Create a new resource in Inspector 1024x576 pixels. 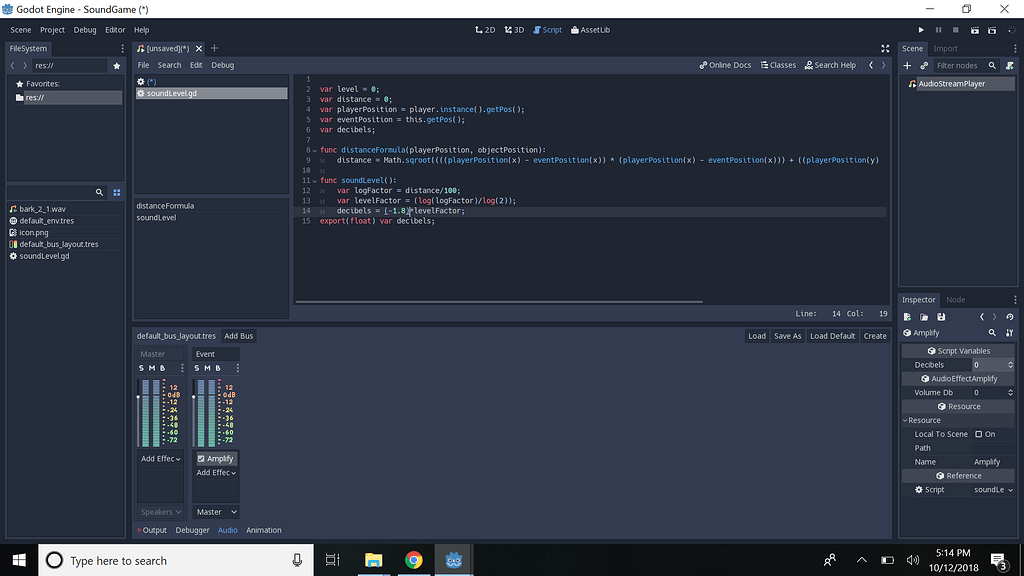(x=907, y=317)
